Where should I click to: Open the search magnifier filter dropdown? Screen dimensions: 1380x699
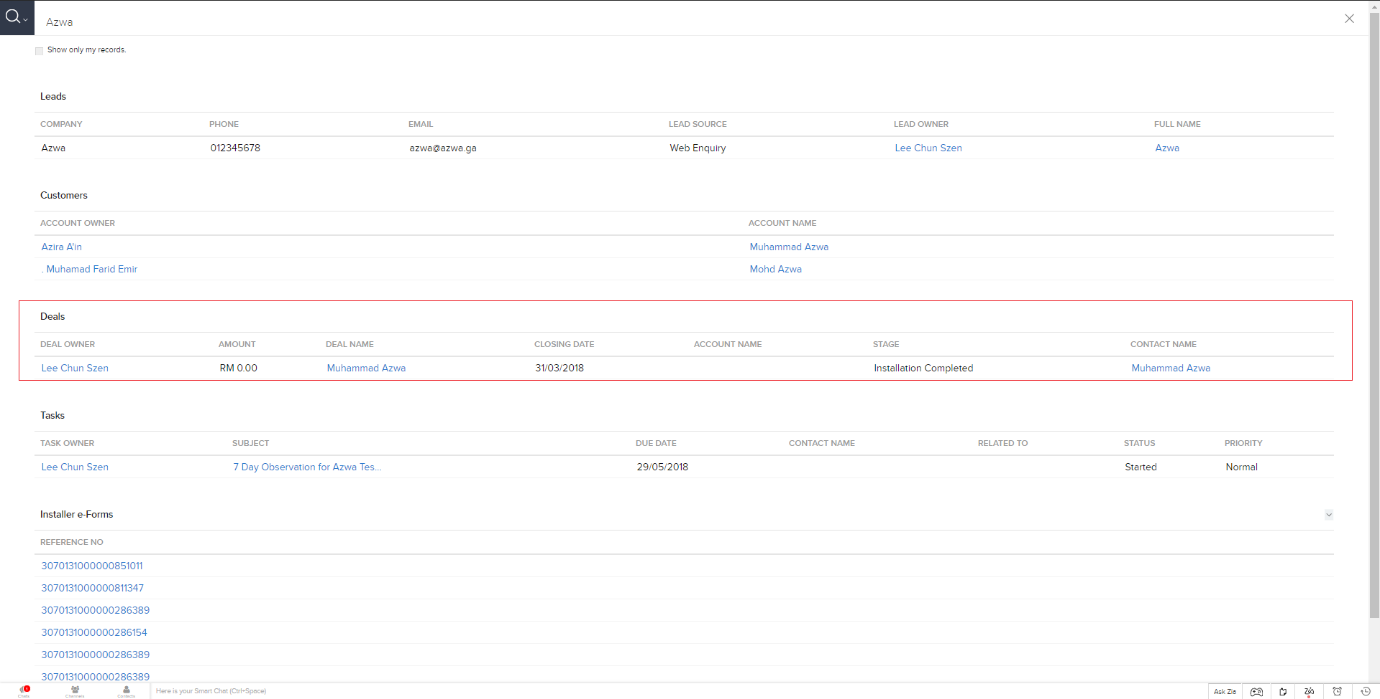click(x=17, y=18)
